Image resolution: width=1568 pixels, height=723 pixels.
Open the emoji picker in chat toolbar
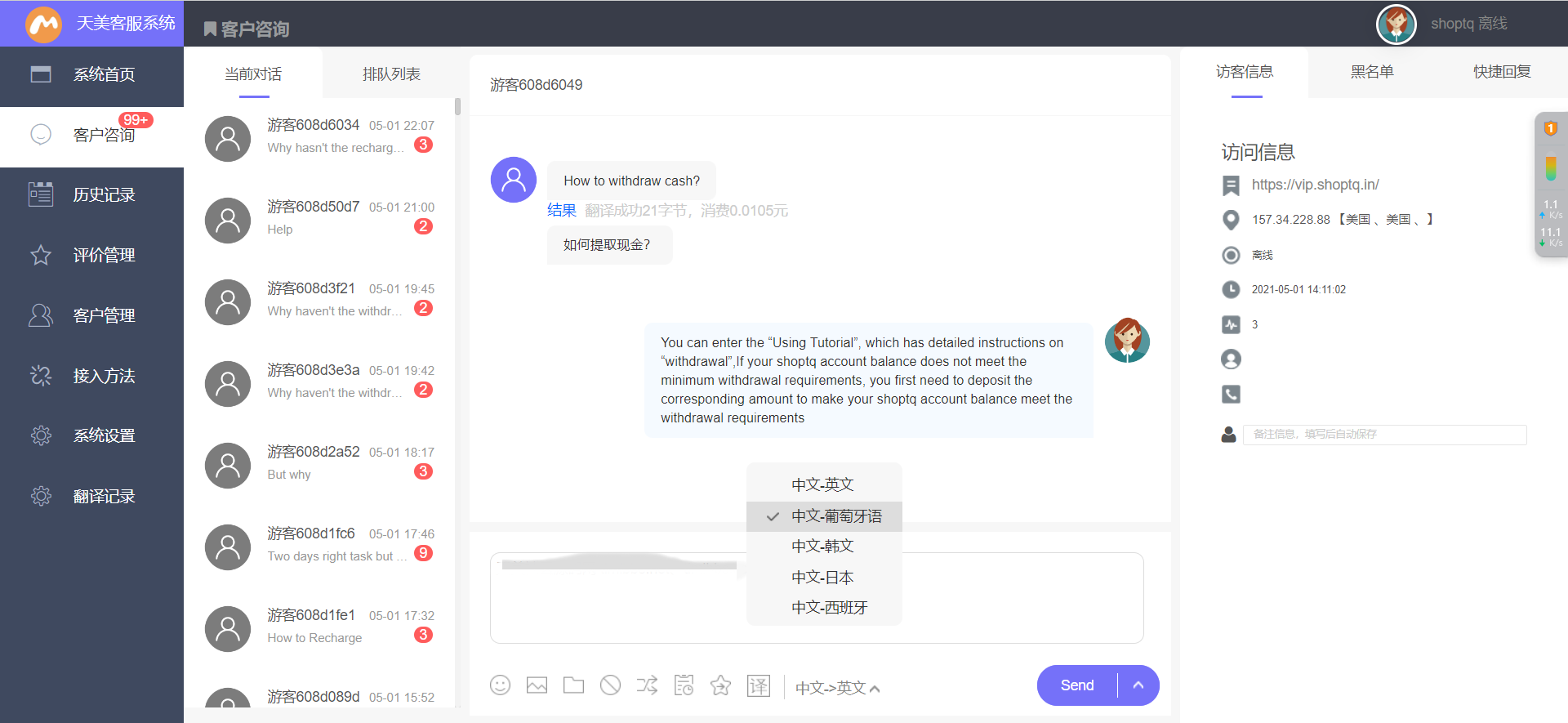coord(500,685)
